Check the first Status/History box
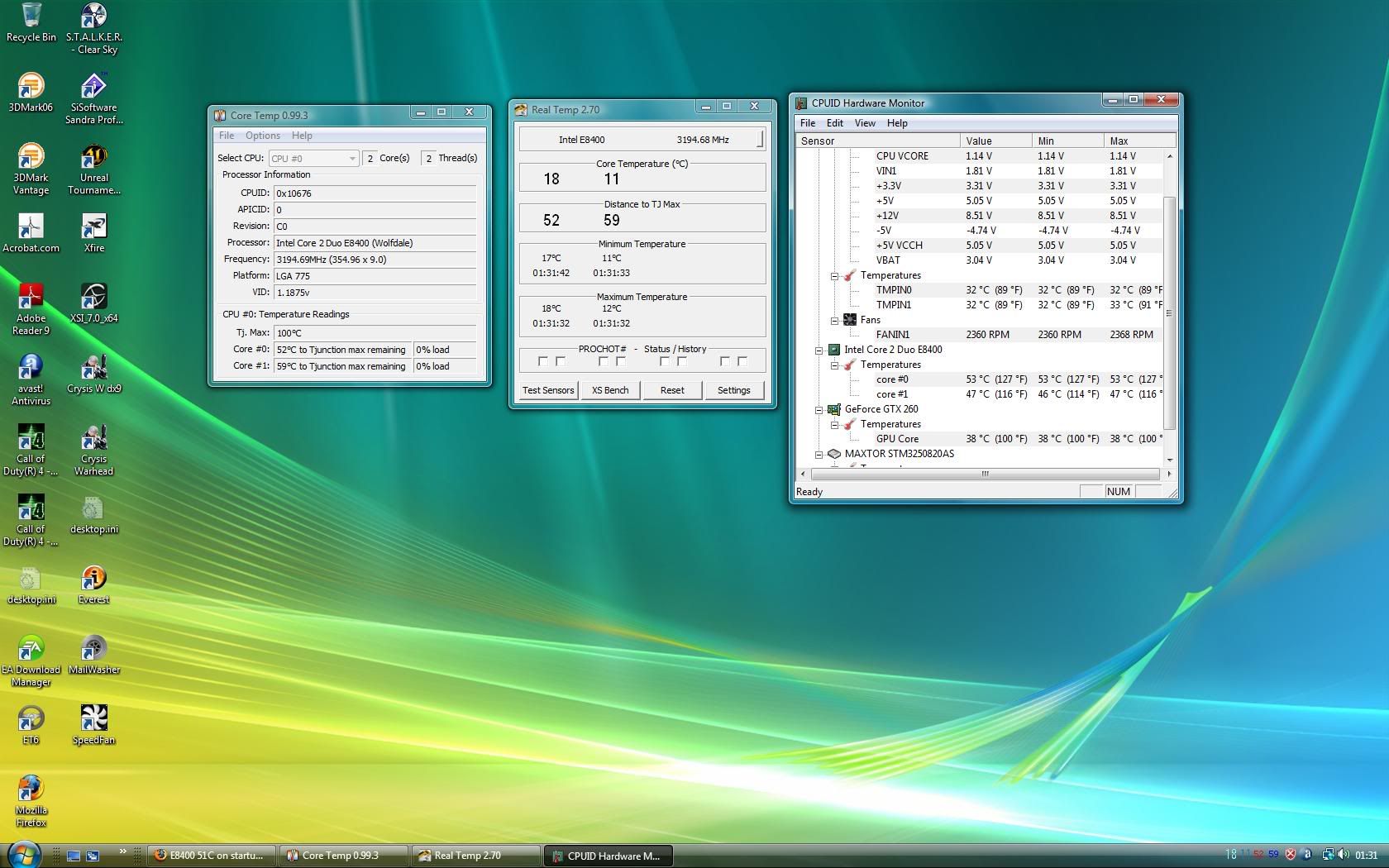The height and width of the screenshot is (868, 1389). click(664, 361)
